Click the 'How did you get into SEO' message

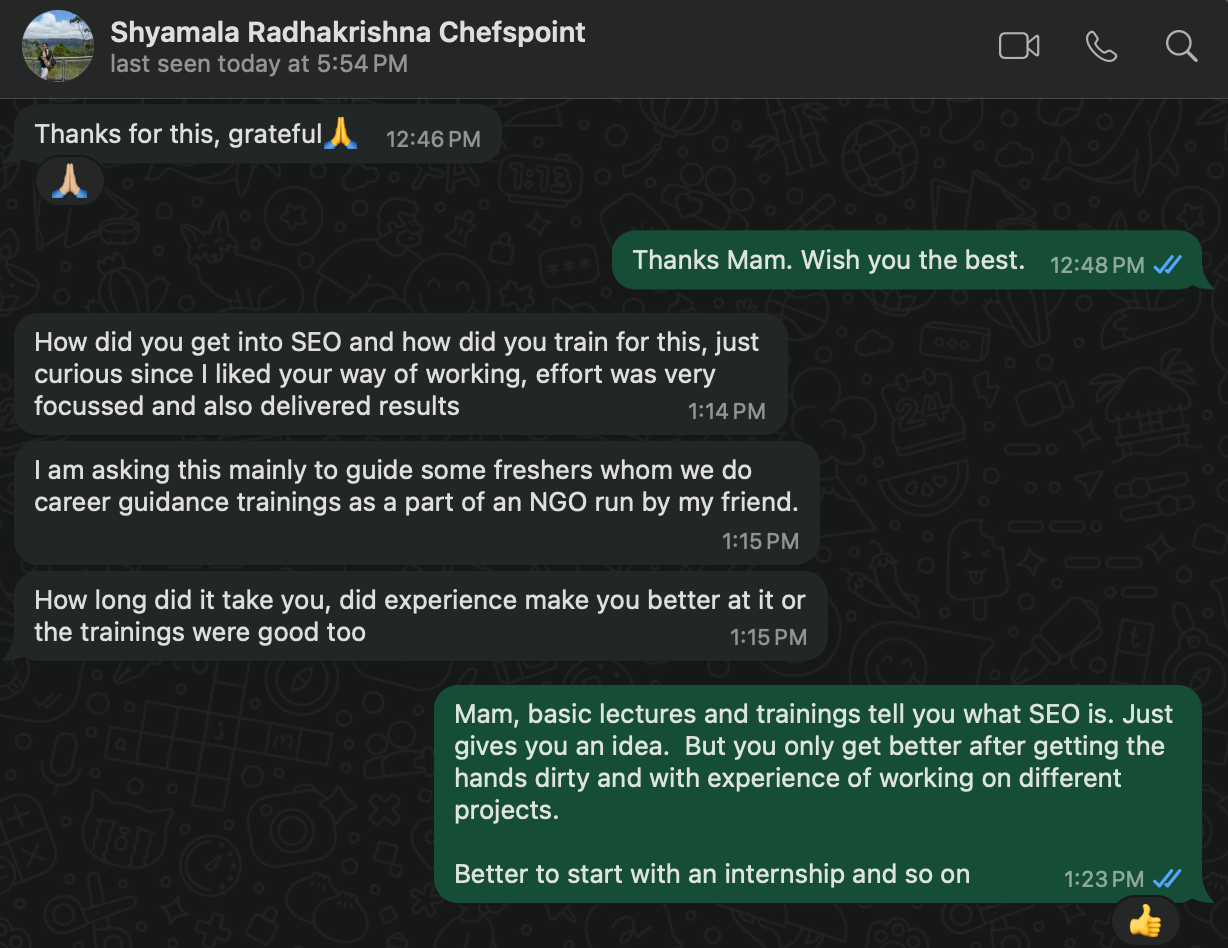point(396,373)
